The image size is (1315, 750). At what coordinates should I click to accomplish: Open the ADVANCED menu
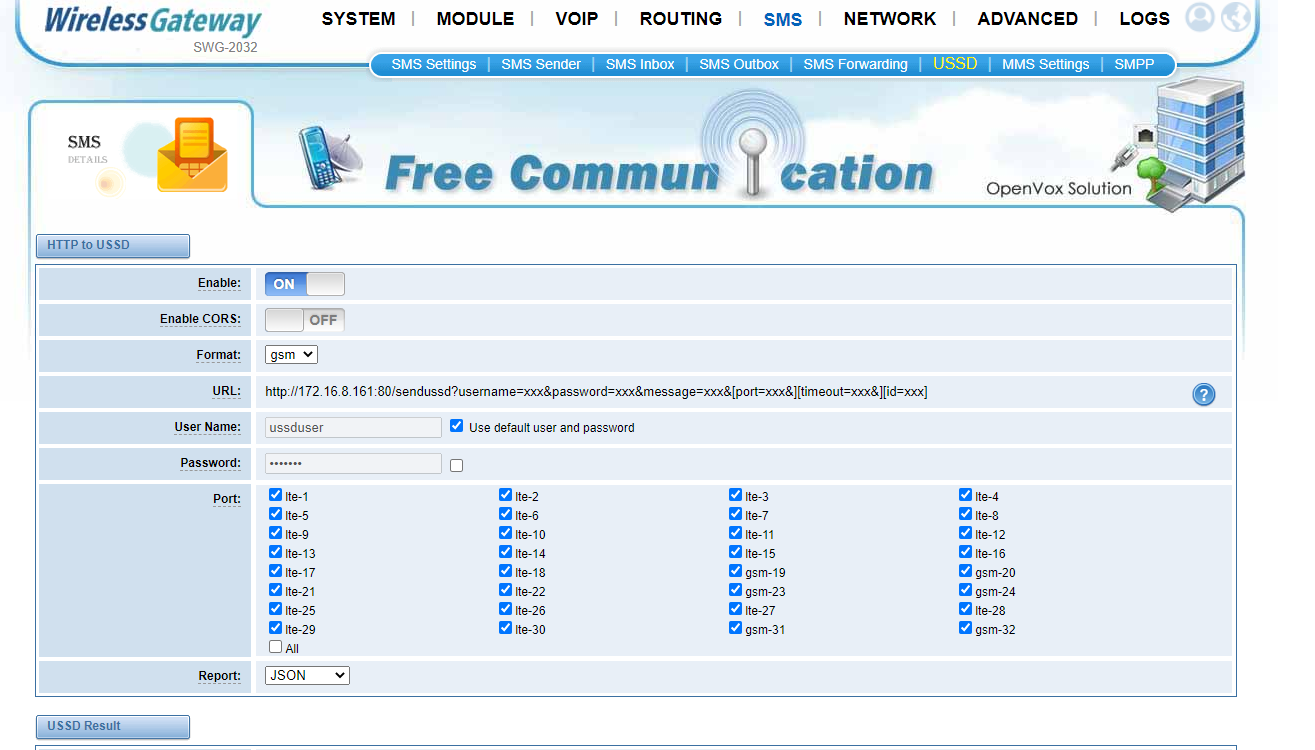pyautogui.click(x=1027, y=19)
